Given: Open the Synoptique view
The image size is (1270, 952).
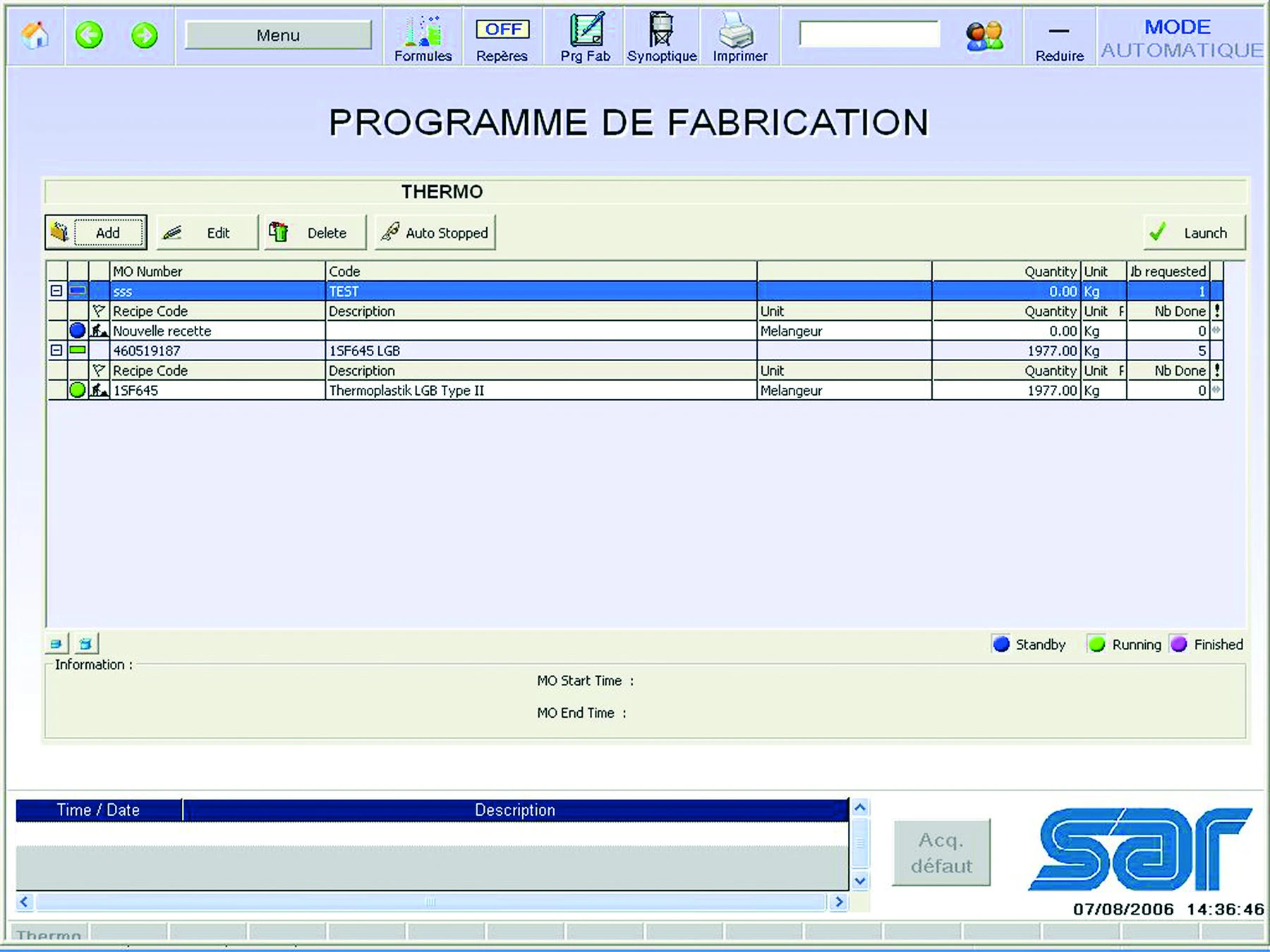Looking at the screenshot, I should coord(661,35).
